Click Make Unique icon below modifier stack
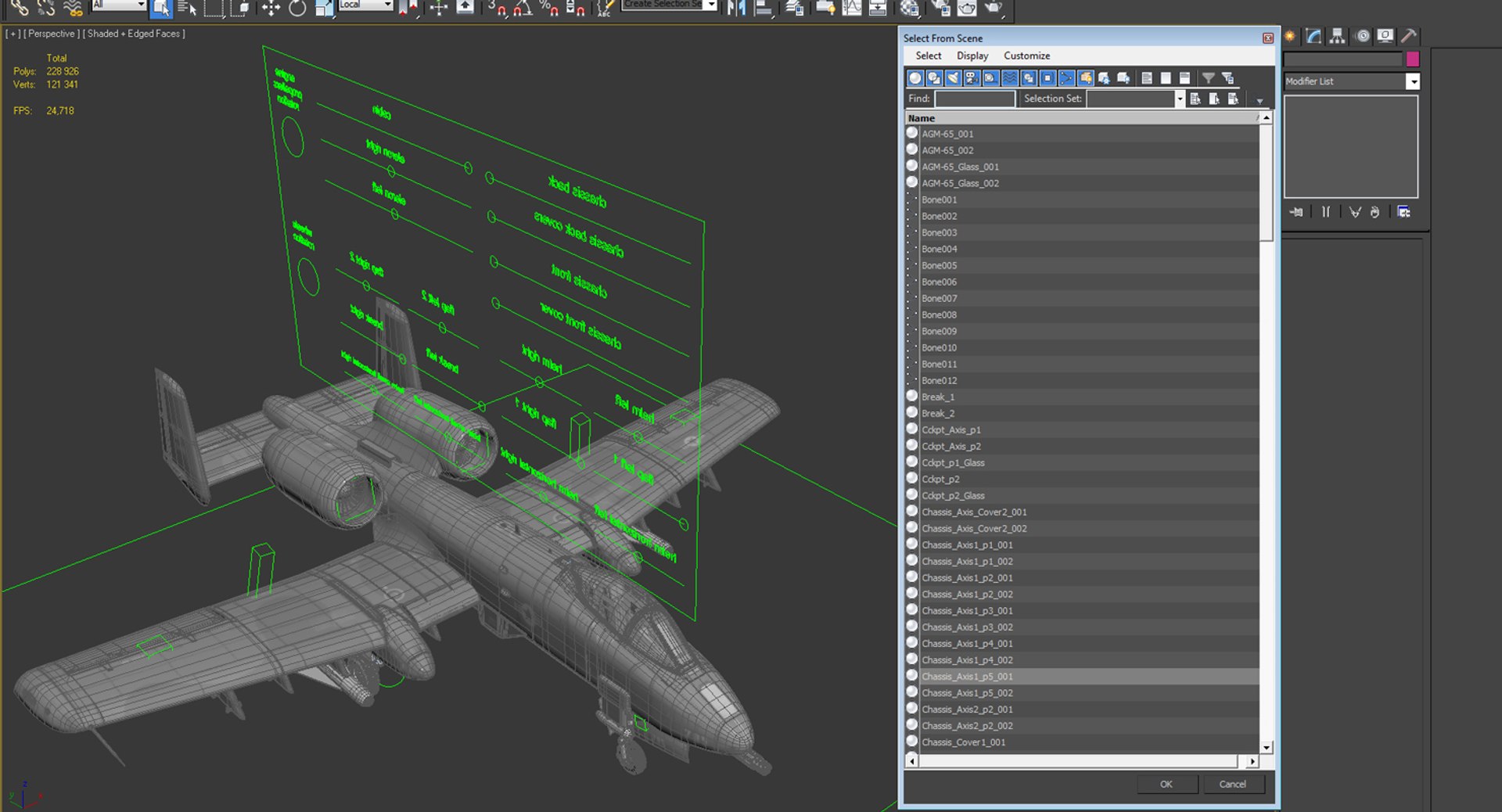This screenshot has height=812, width=1502. (1355, 212)
